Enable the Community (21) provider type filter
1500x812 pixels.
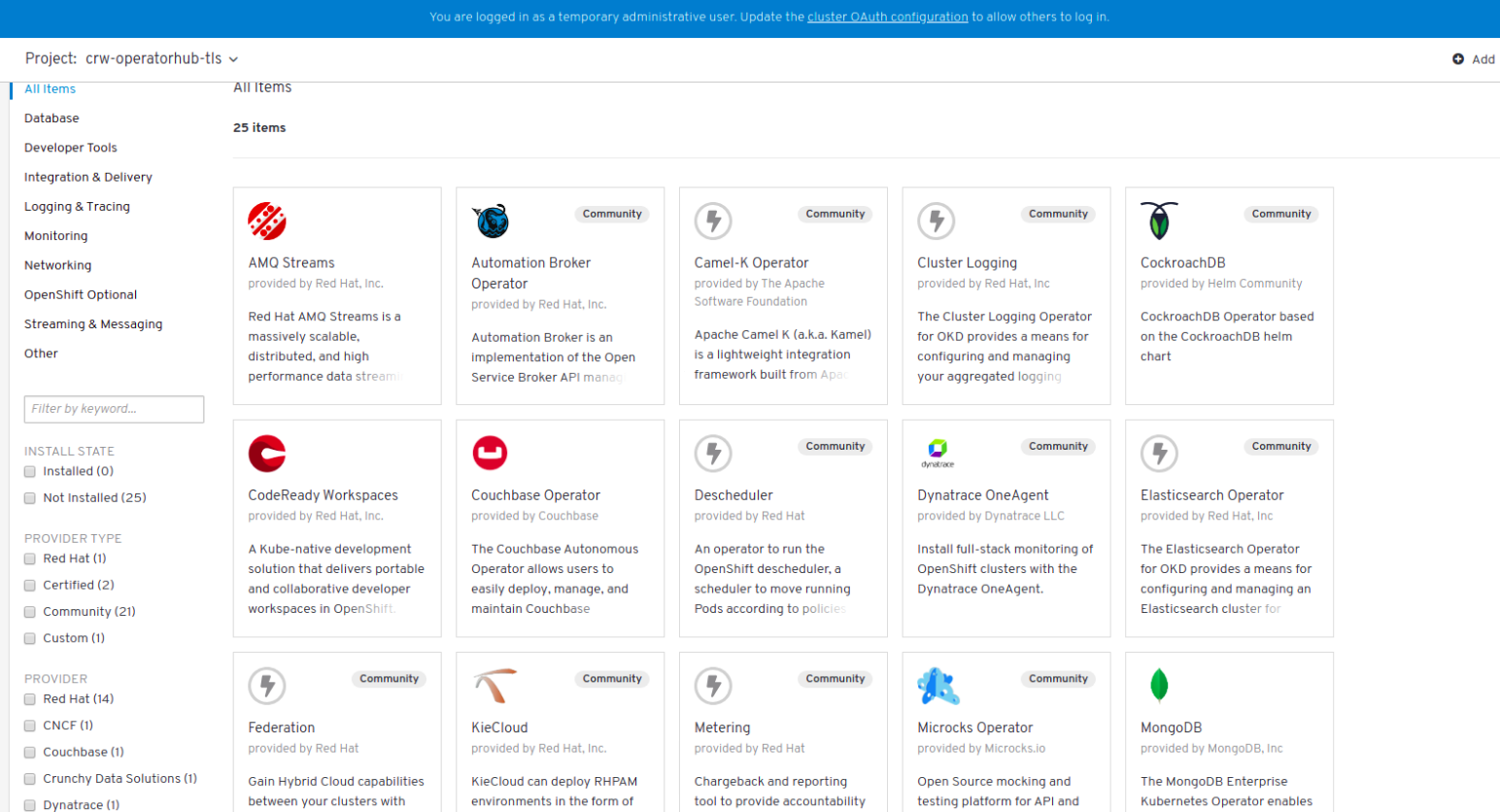point(29,611)
